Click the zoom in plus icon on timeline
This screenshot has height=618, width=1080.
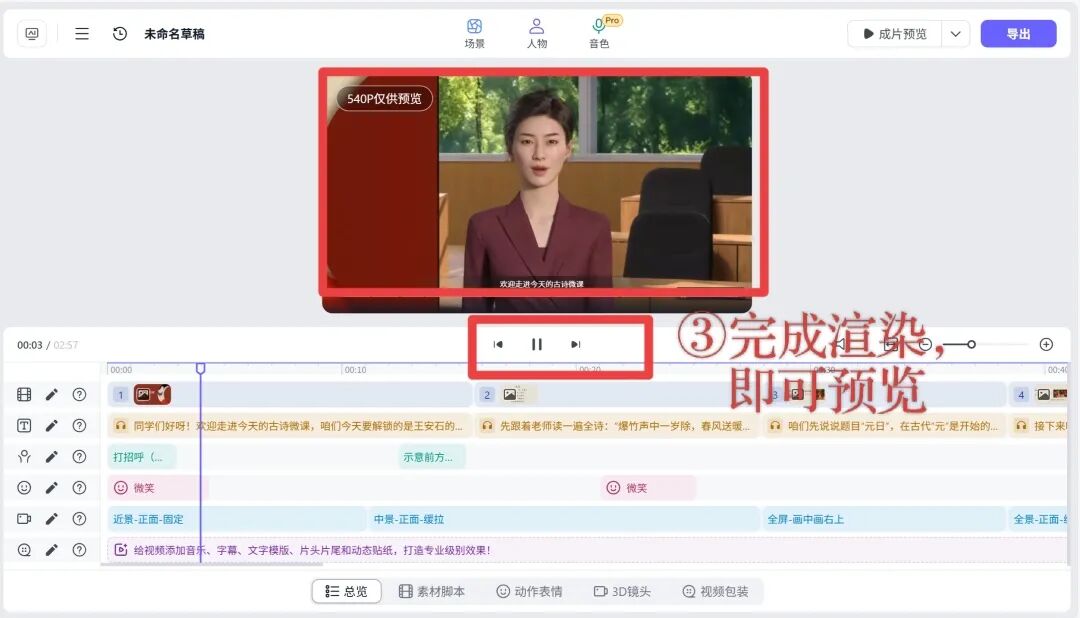(x=1046, y=344)
